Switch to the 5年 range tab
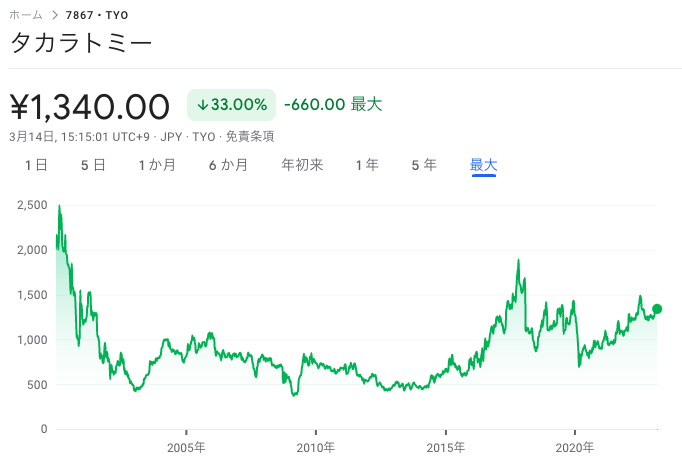 coord(424,165)
